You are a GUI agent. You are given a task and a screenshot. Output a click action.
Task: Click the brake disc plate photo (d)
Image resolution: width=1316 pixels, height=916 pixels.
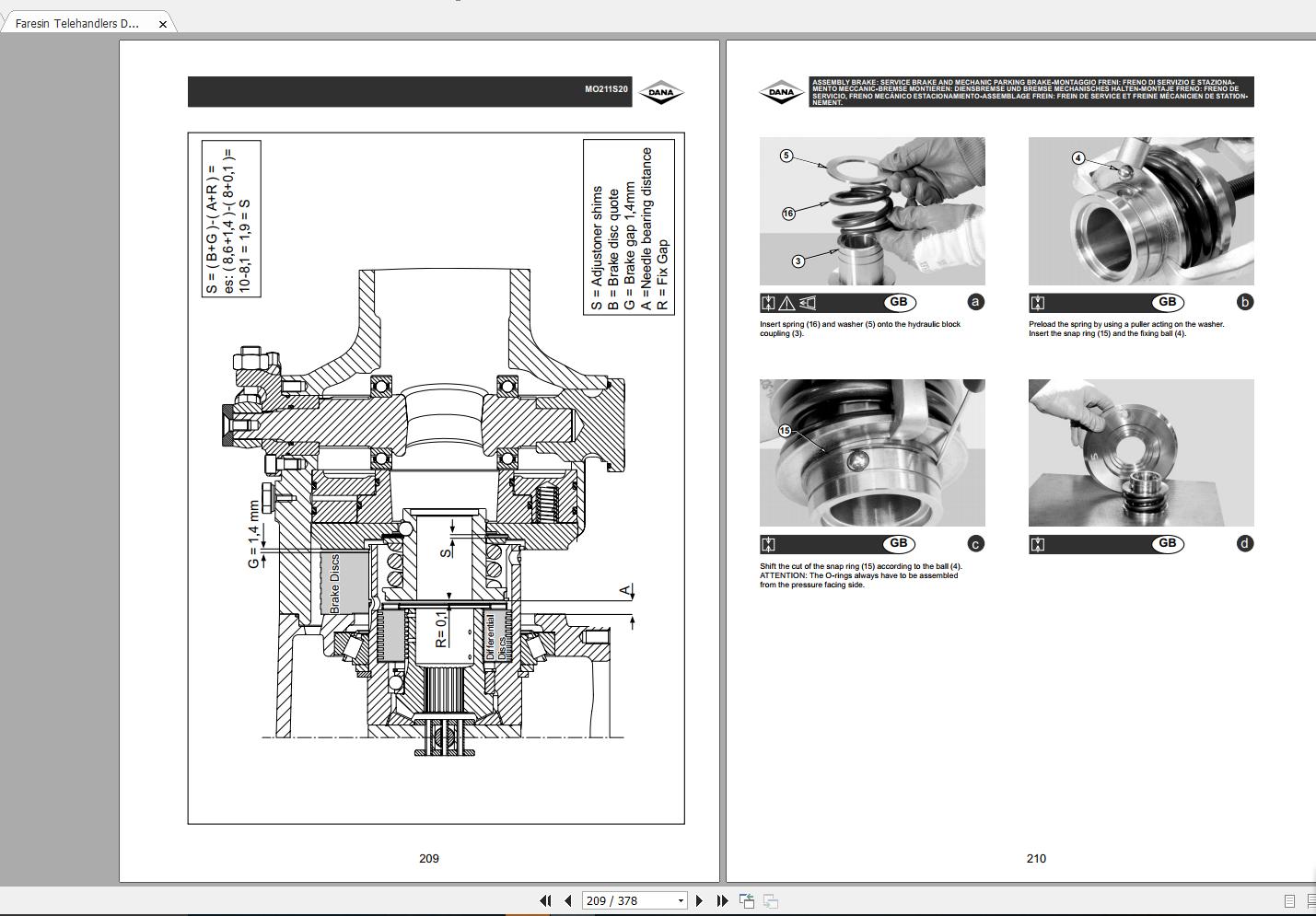[1141, 452]
